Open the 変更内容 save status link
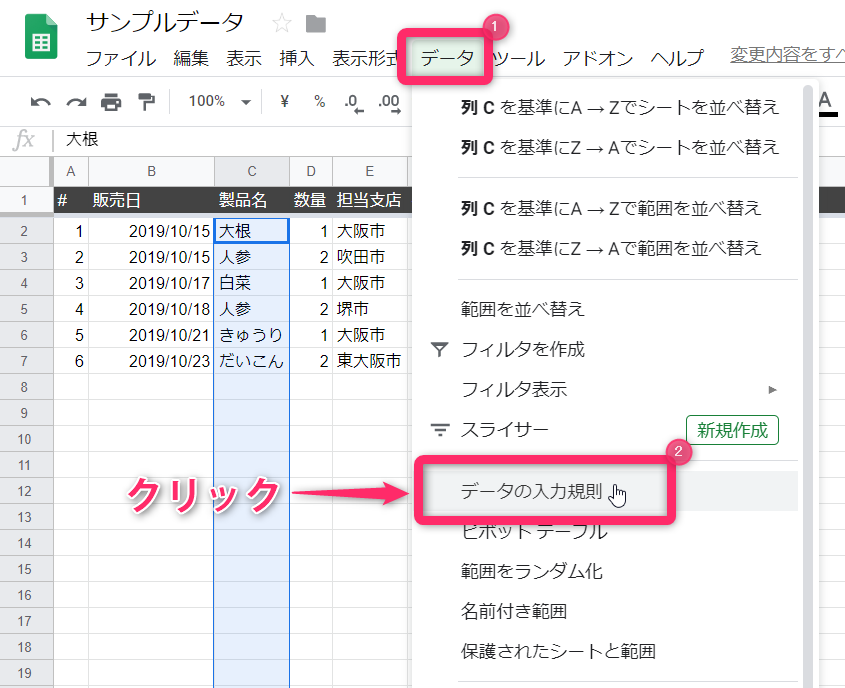Image resolution: width=845 pixels, height=688 pixels. [787, 54]
